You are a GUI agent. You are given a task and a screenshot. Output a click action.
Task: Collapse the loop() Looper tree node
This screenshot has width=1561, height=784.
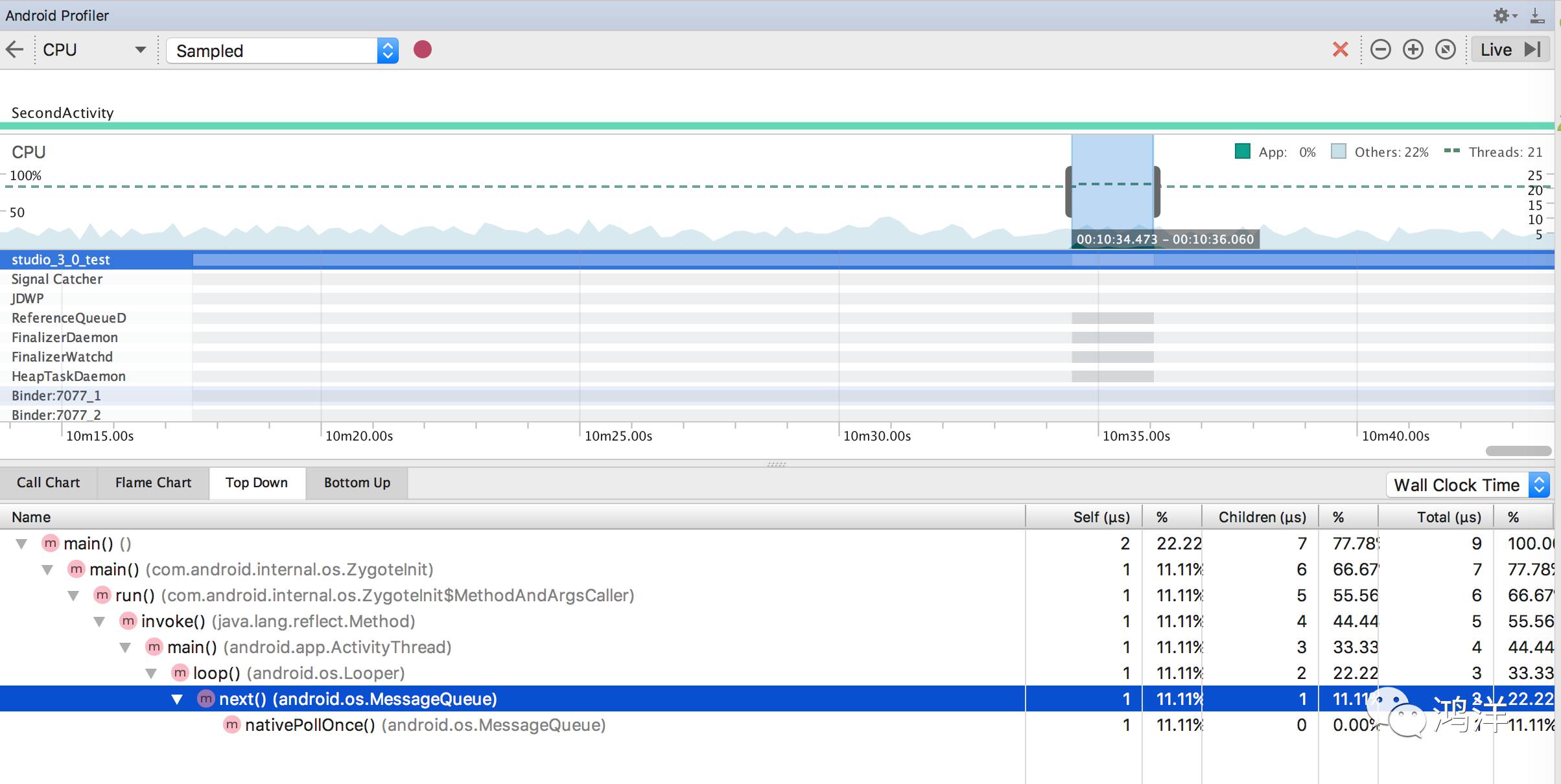pyautogui.click(x=151, y=673)
